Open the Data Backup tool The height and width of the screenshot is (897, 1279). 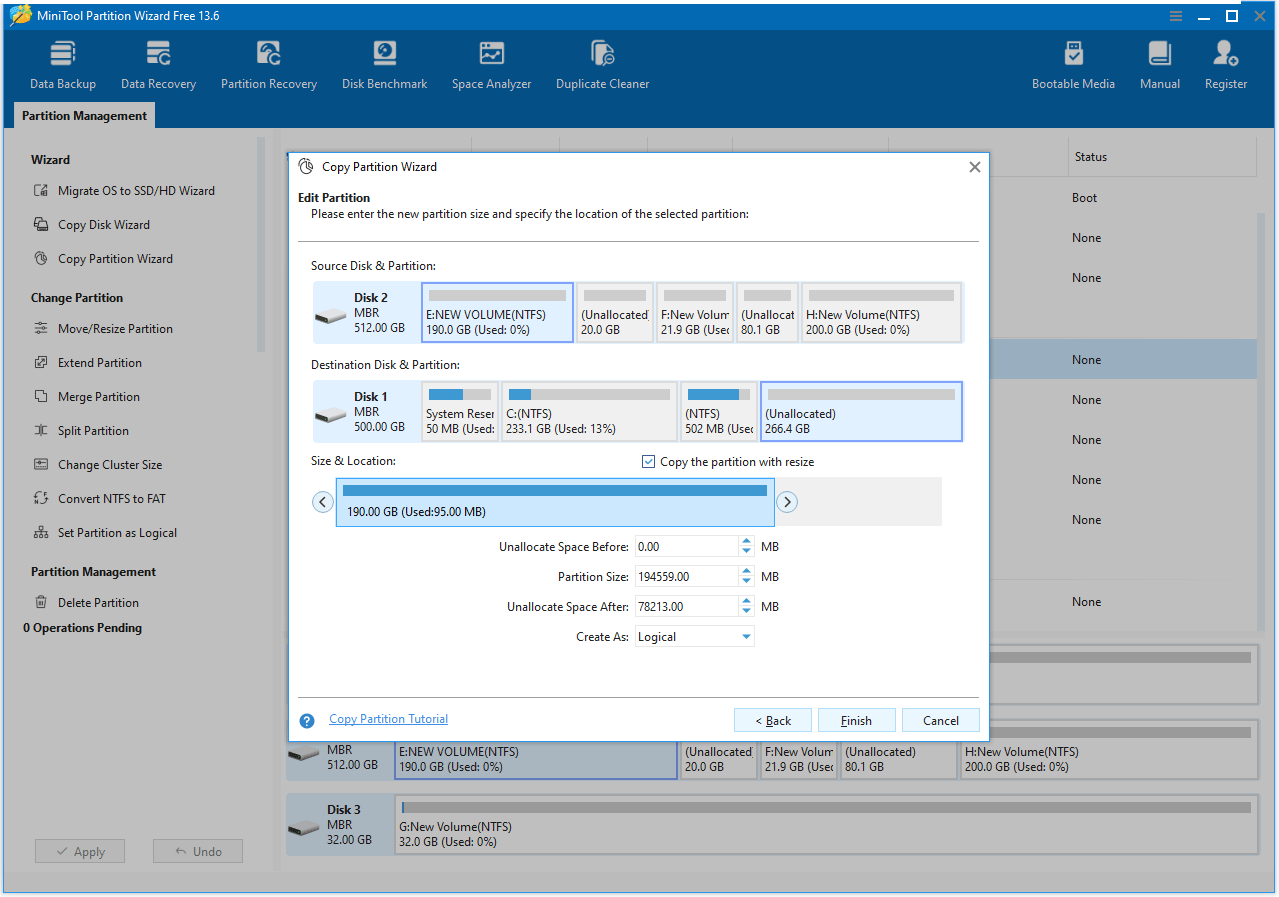tap(63, 66)
